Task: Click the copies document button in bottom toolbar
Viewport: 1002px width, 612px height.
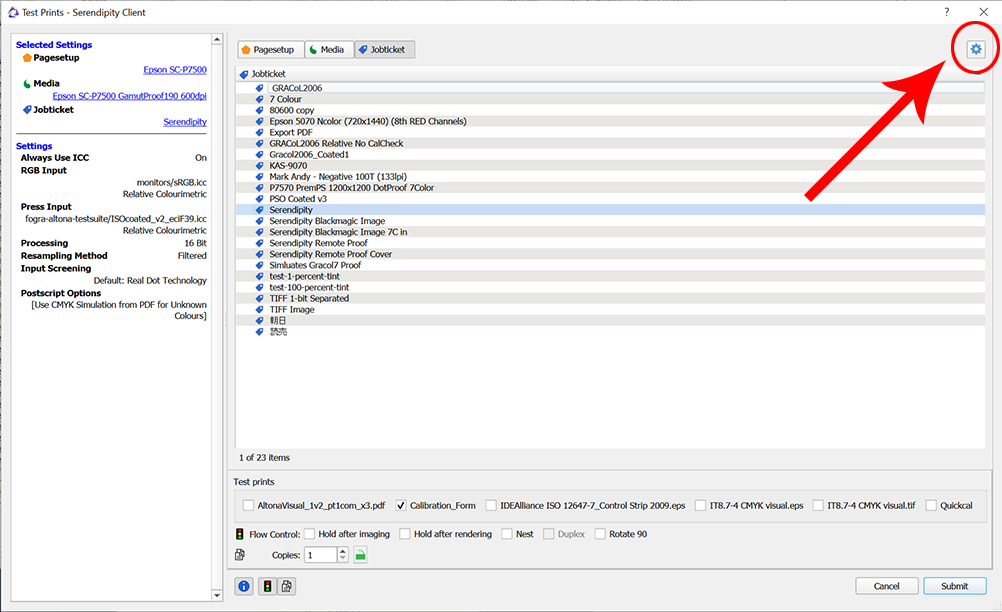Action: click(287, 586)
